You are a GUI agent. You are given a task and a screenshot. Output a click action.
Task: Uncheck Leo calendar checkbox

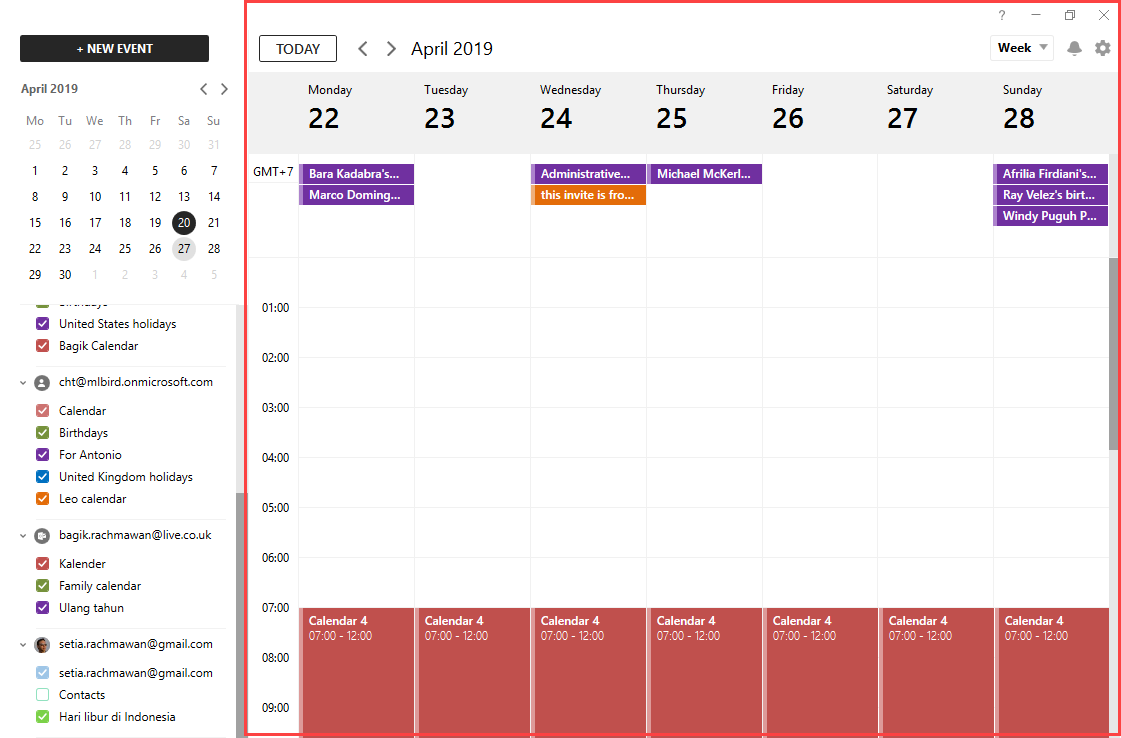(x=42, y=499)
